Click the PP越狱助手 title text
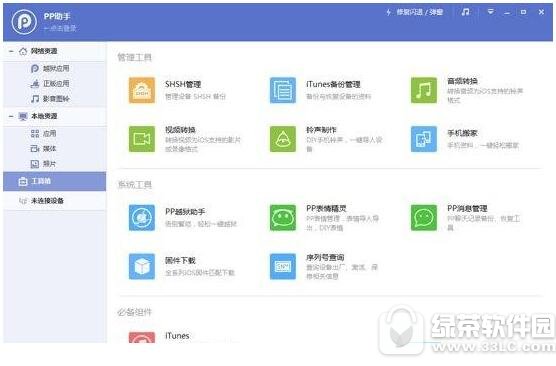Screen dimensions: 556x366 [185, 212]
